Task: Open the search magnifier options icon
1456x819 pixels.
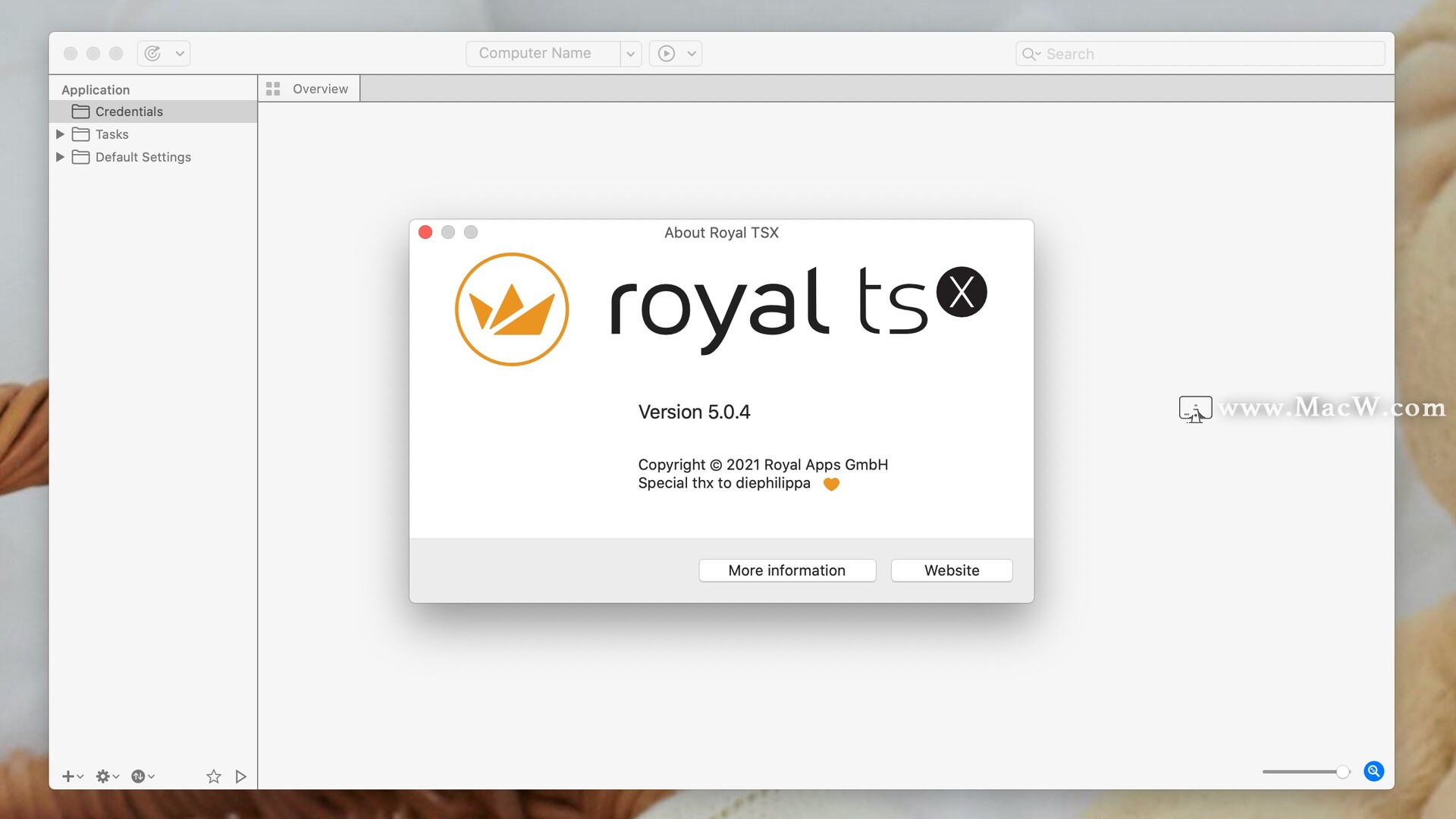Action: tap(1031, 54)
